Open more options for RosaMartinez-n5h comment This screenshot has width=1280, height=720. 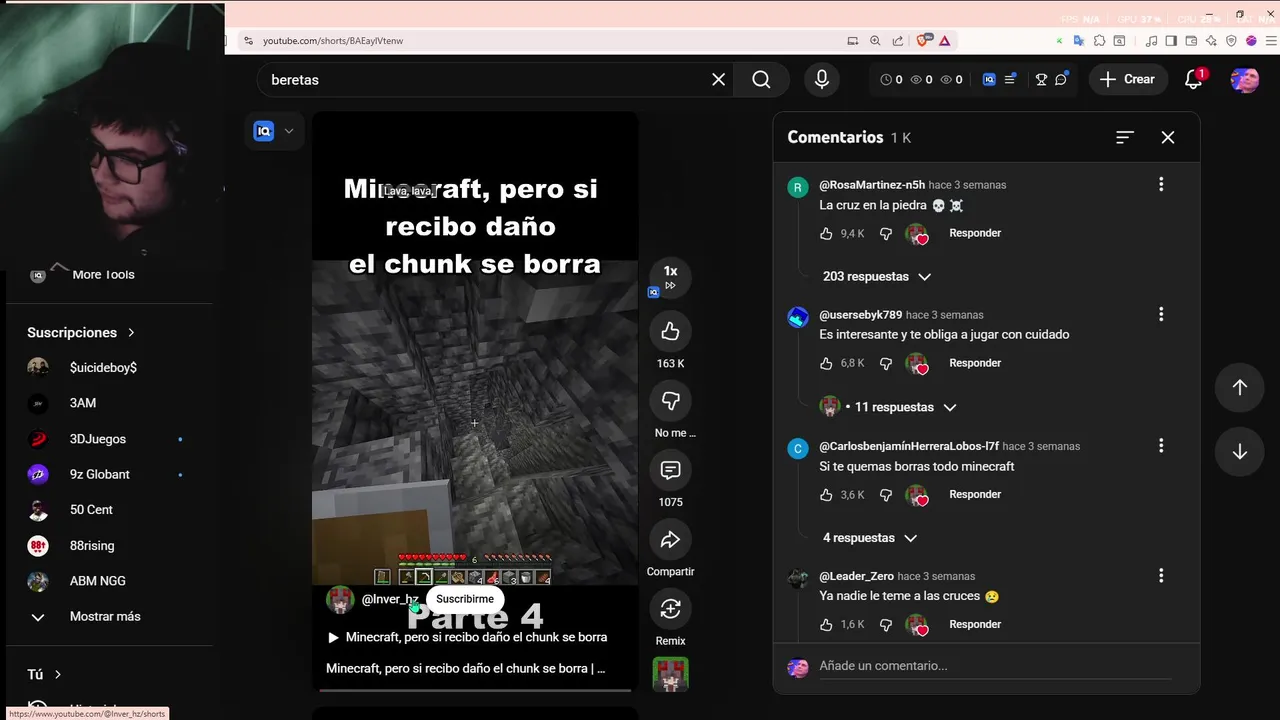tap(1161, 184)
